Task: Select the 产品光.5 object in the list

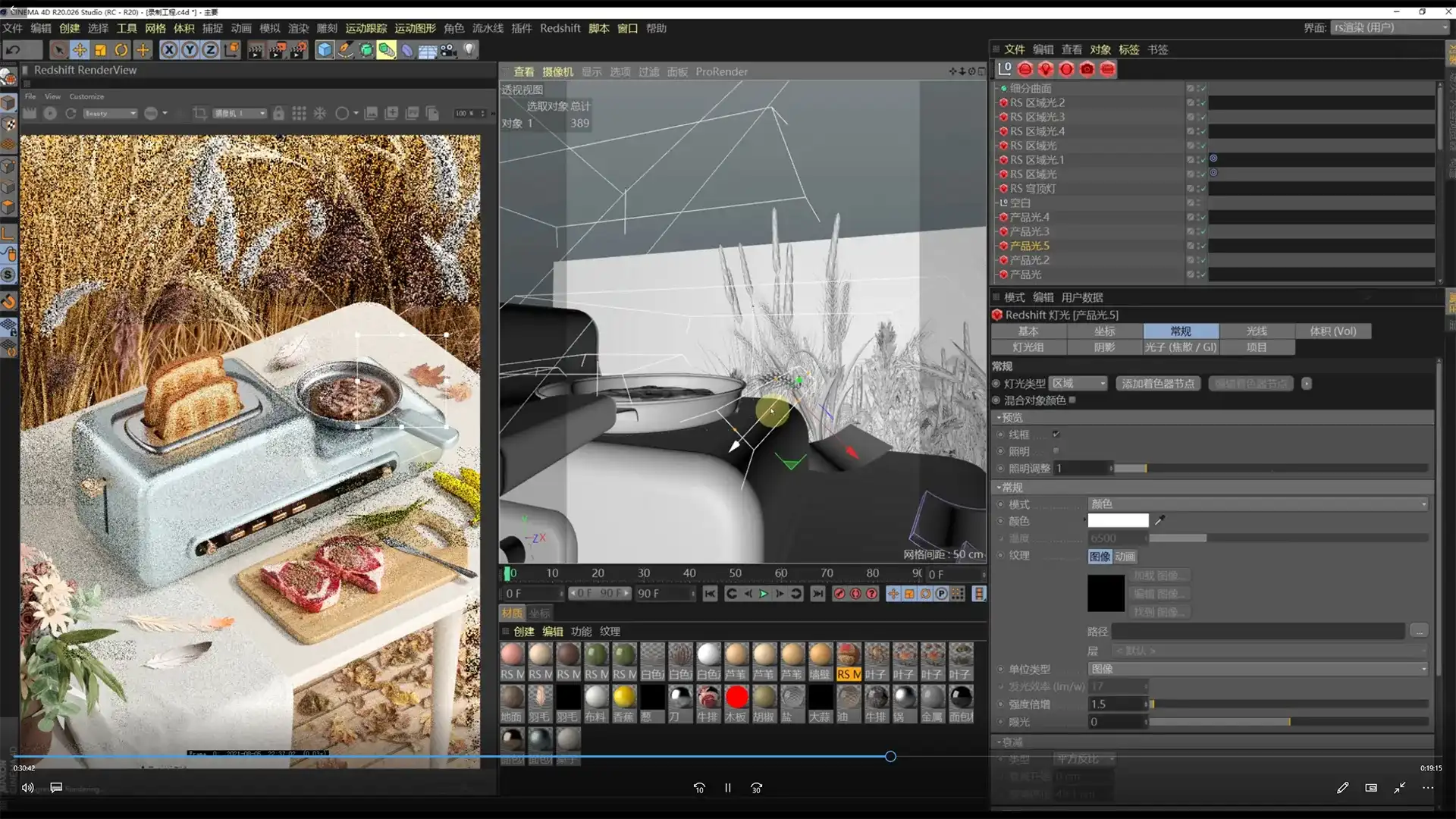Action: pos(1029,246)
